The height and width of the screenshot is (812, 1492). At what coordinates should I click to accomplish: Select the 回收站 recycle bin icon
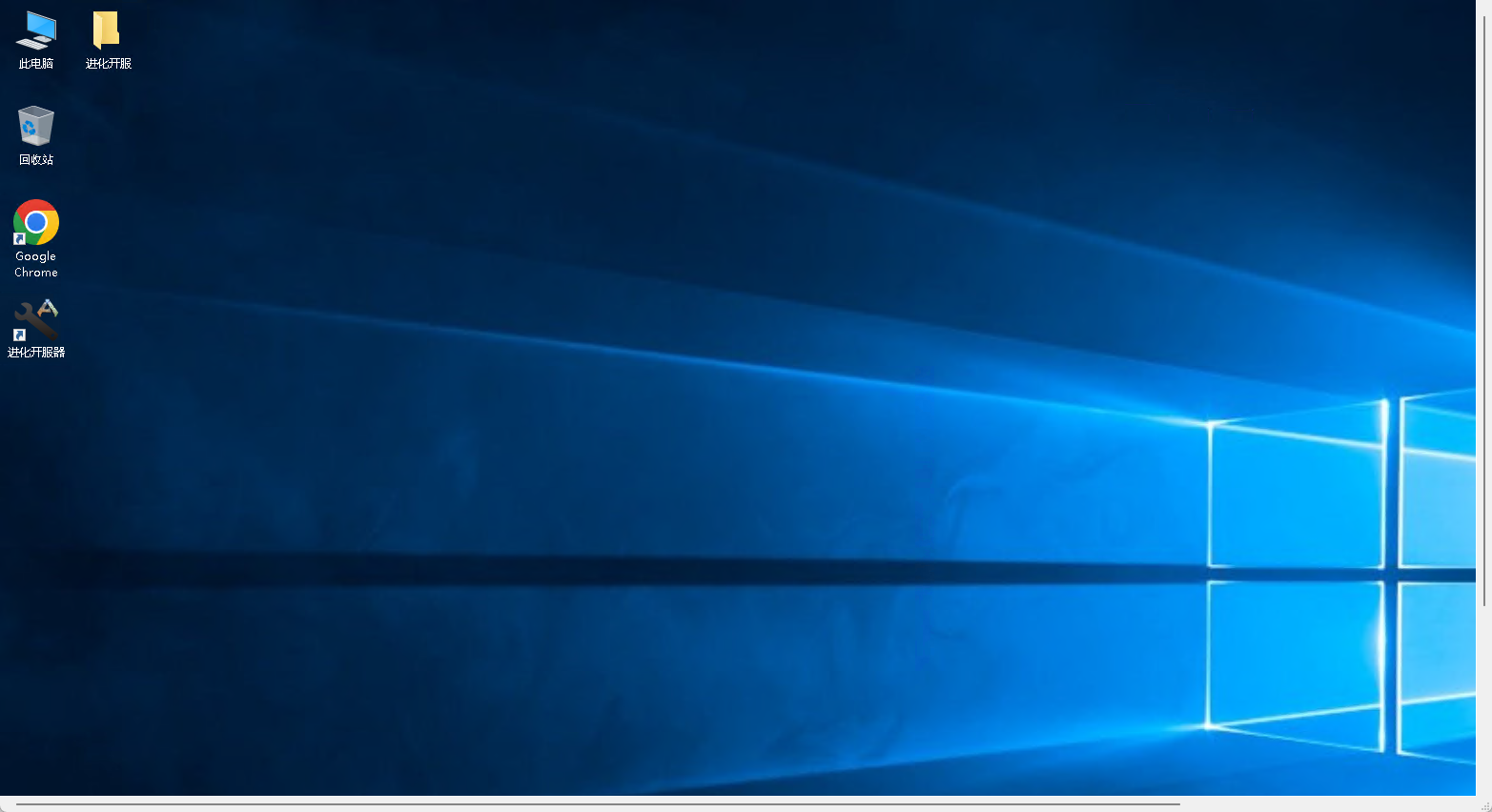[36, 126]
